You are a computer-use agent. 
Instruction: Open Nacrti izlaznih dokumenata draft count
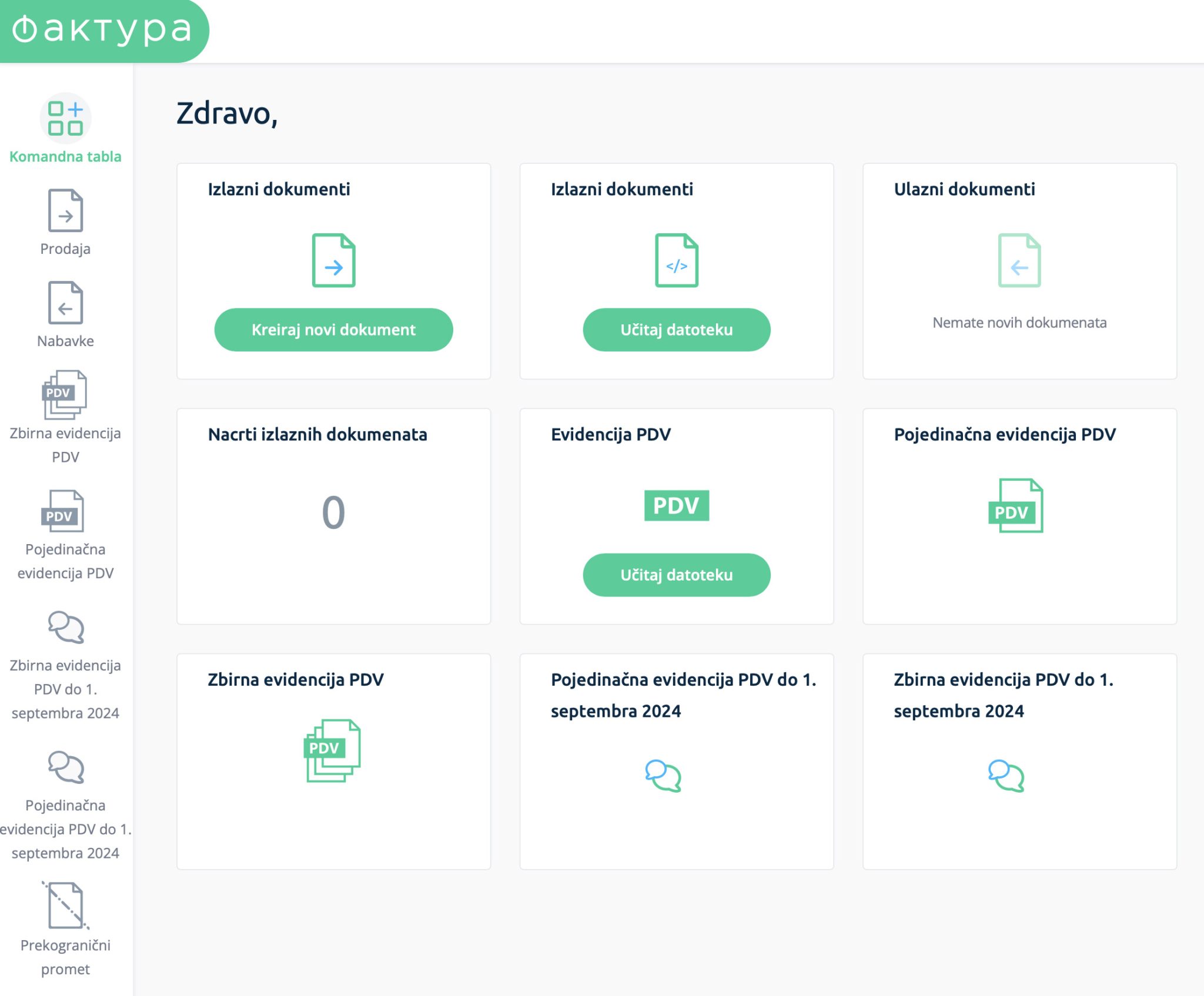pyautogui.click(x=333, y=512)
